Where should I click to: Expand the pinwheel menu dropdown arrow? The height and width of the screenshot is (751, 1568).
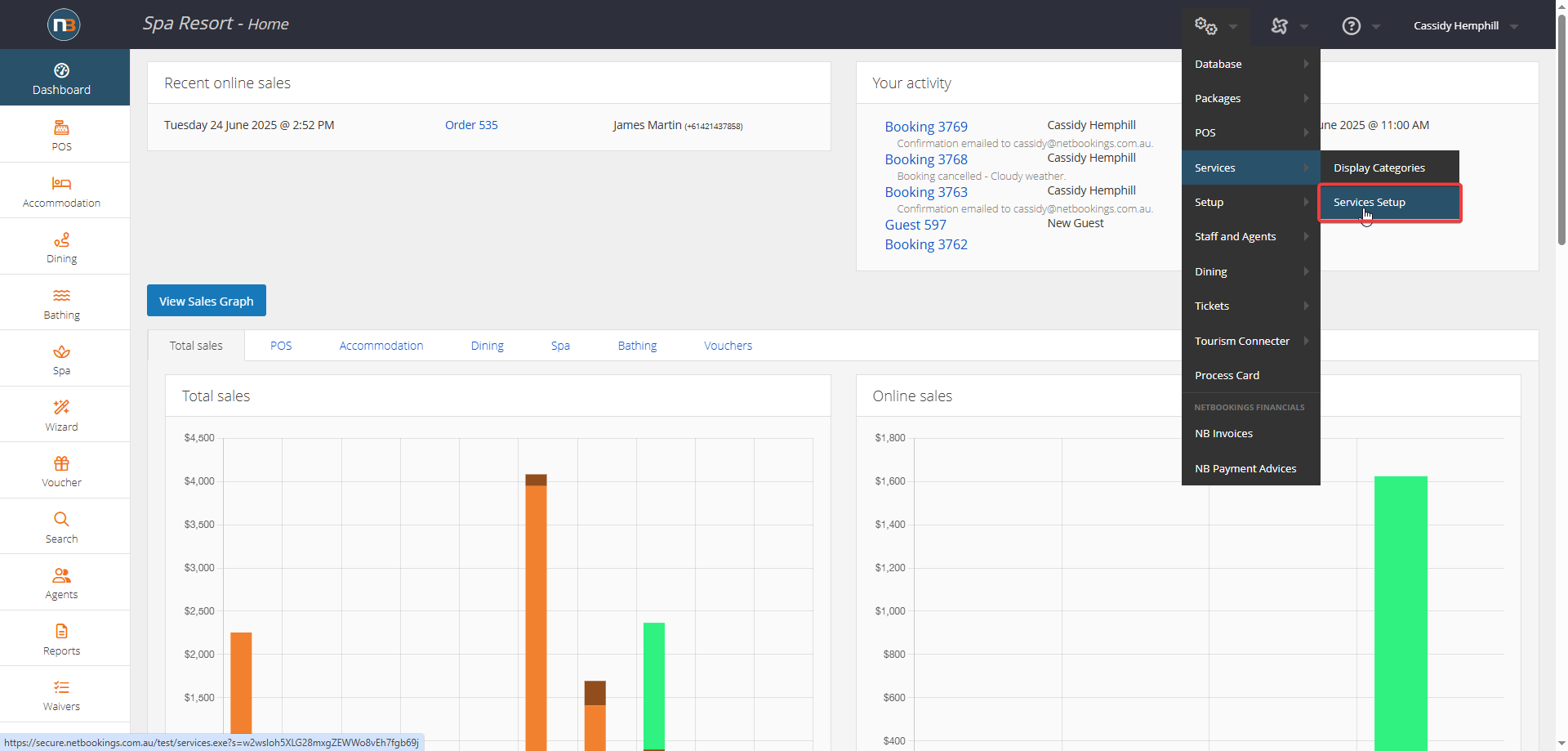(1304, 27)
